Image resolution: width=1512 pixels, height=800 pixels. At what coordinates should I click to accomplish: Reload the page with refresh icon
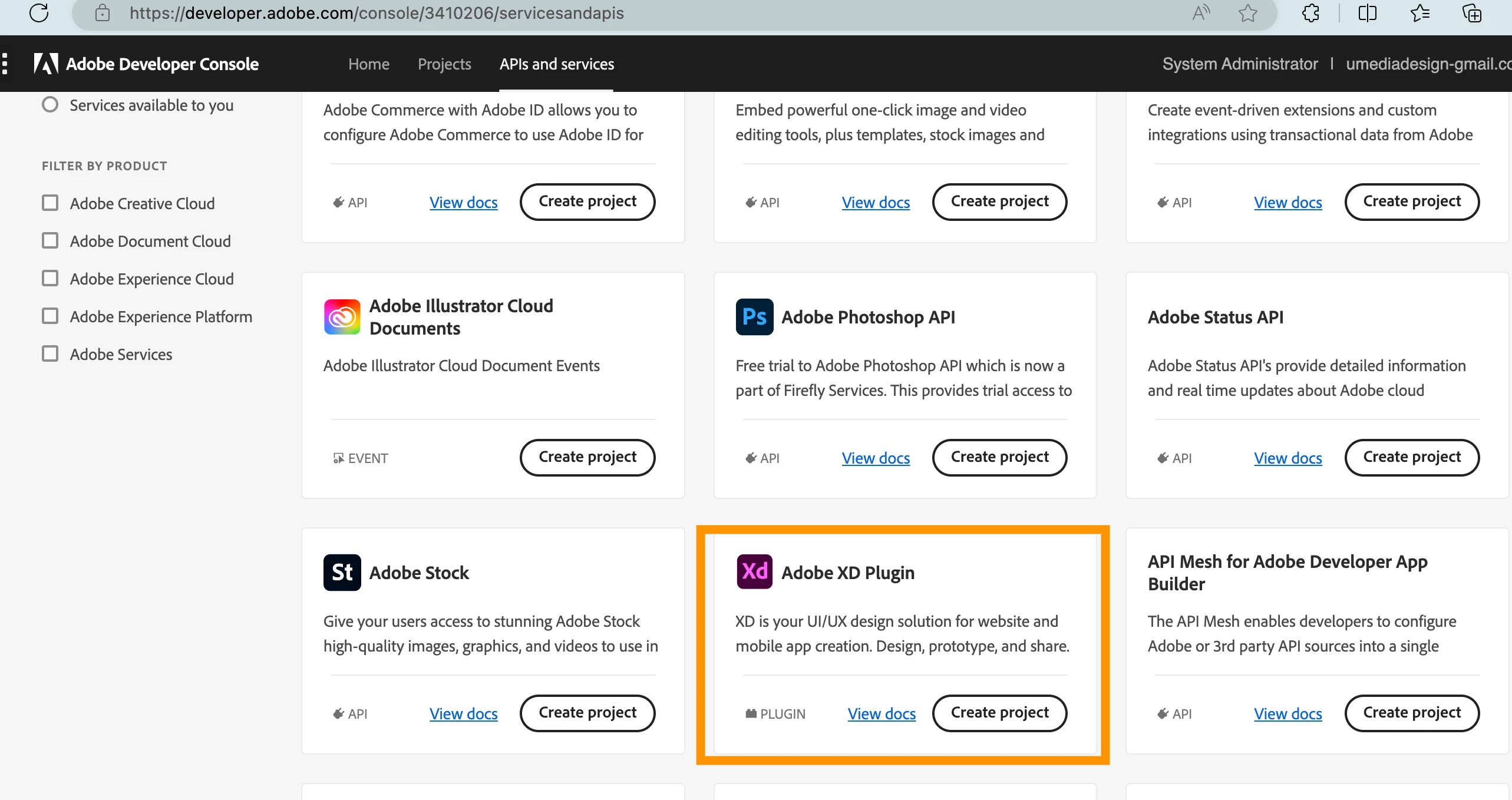39,13
